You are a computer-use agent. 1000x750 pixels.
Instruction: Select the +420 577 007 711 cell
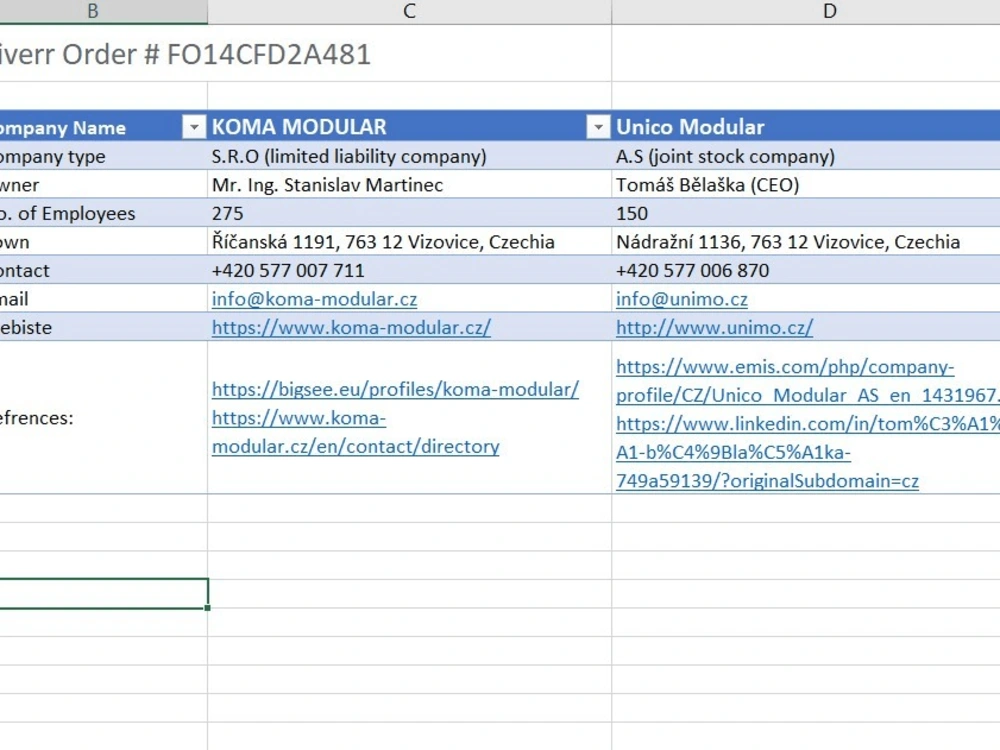point(409,270)
